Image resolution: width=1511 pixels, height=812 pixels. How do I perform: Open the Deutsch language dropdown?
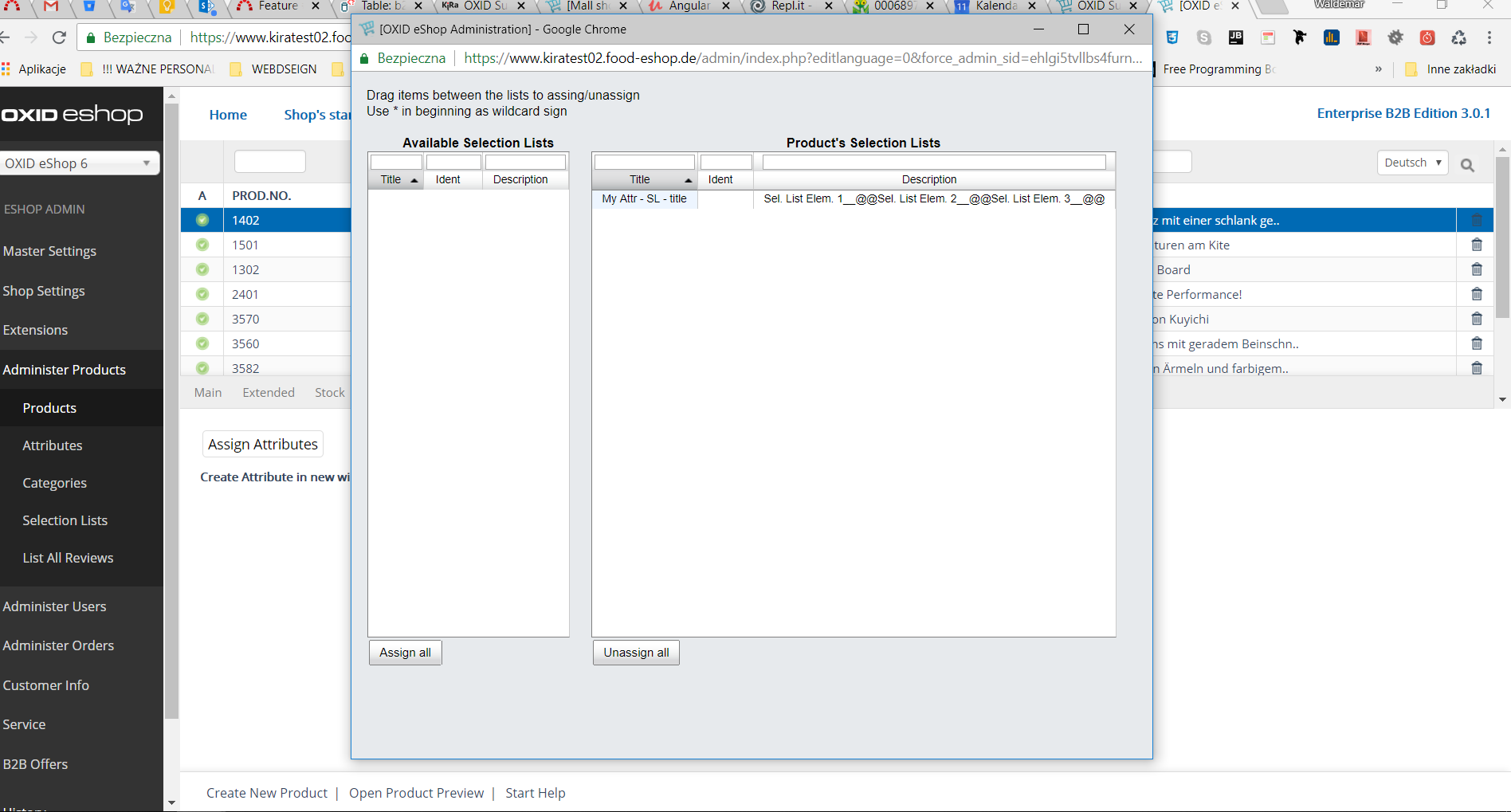(x=1411, y=163)
